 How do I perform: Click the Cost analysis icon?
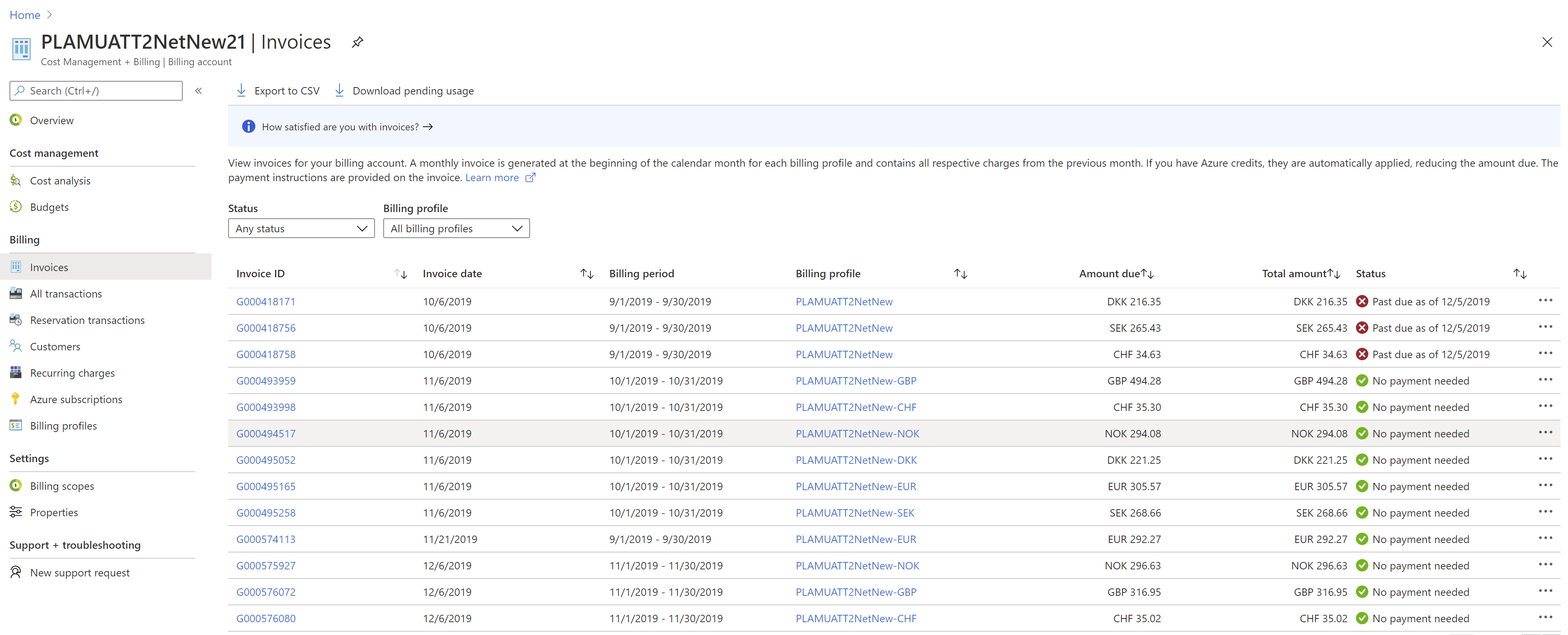coord(16,180)
